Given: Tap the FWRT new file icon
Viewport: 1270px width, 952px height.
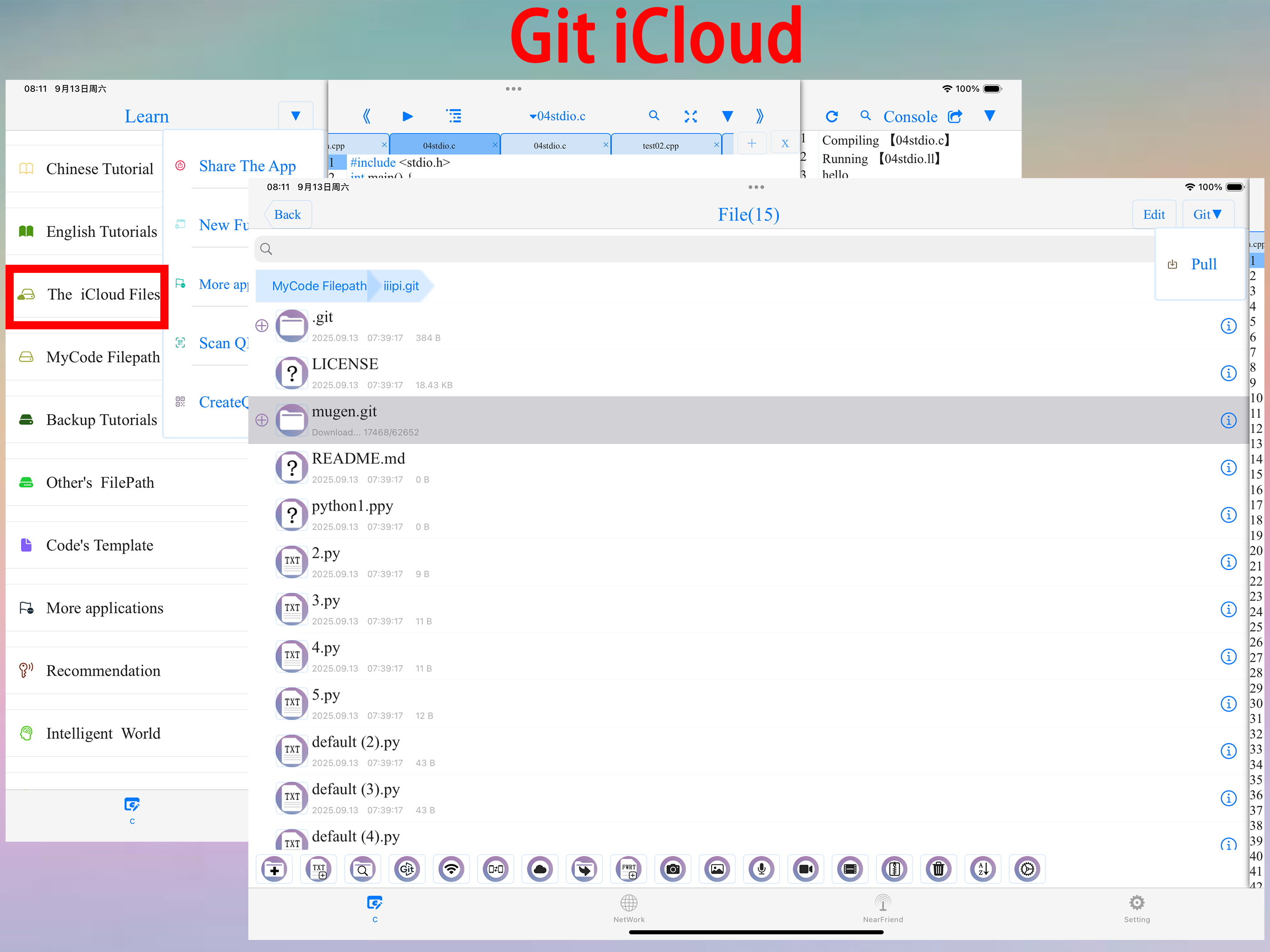Looking at the screenshot, I should [x=629, y=869].
